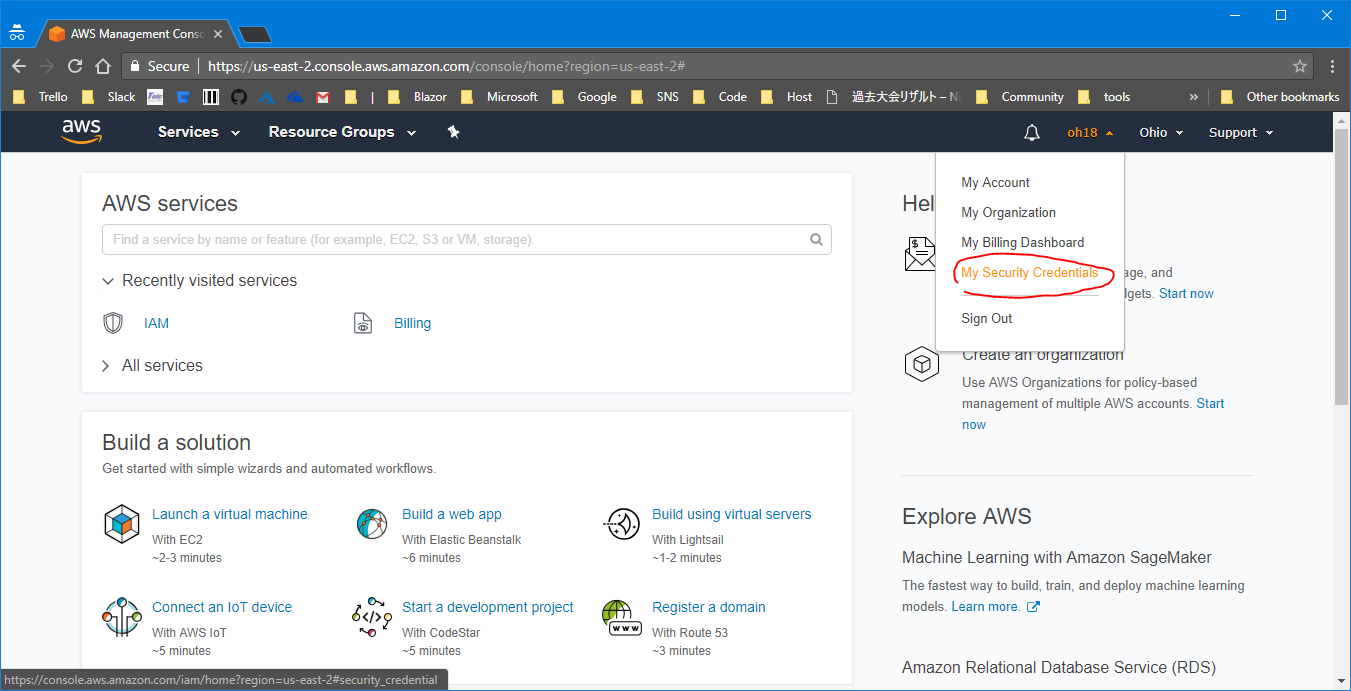Click Start a development project link
The width and height of the screenshot is (1351, 691).
click(x=488, y=607)
